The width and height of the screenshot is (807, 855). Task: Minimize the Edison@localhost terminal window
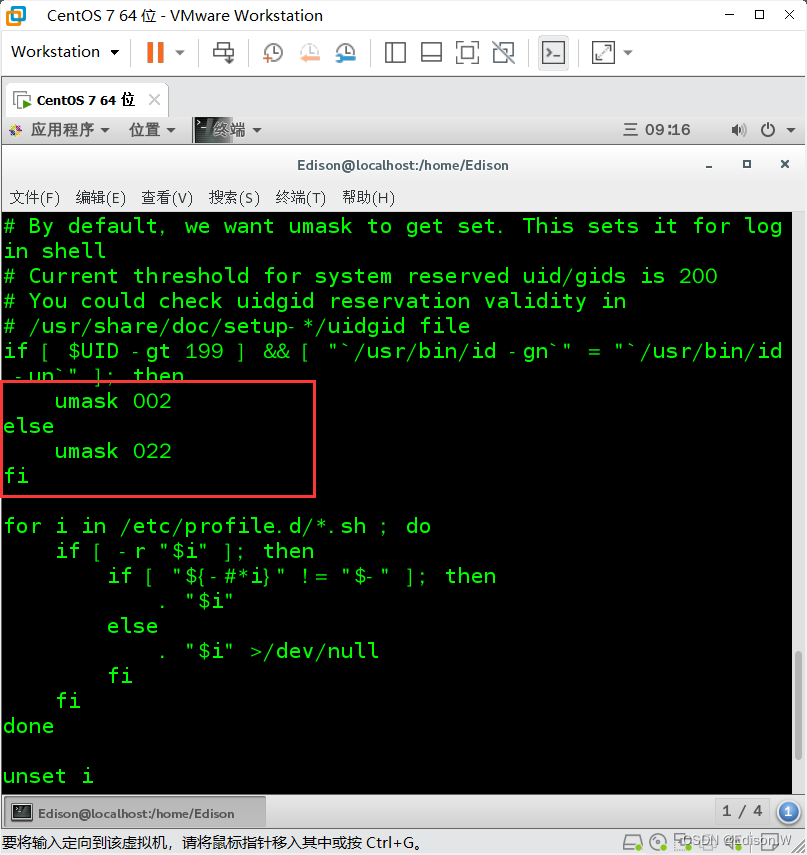click(x=709, y=165)
